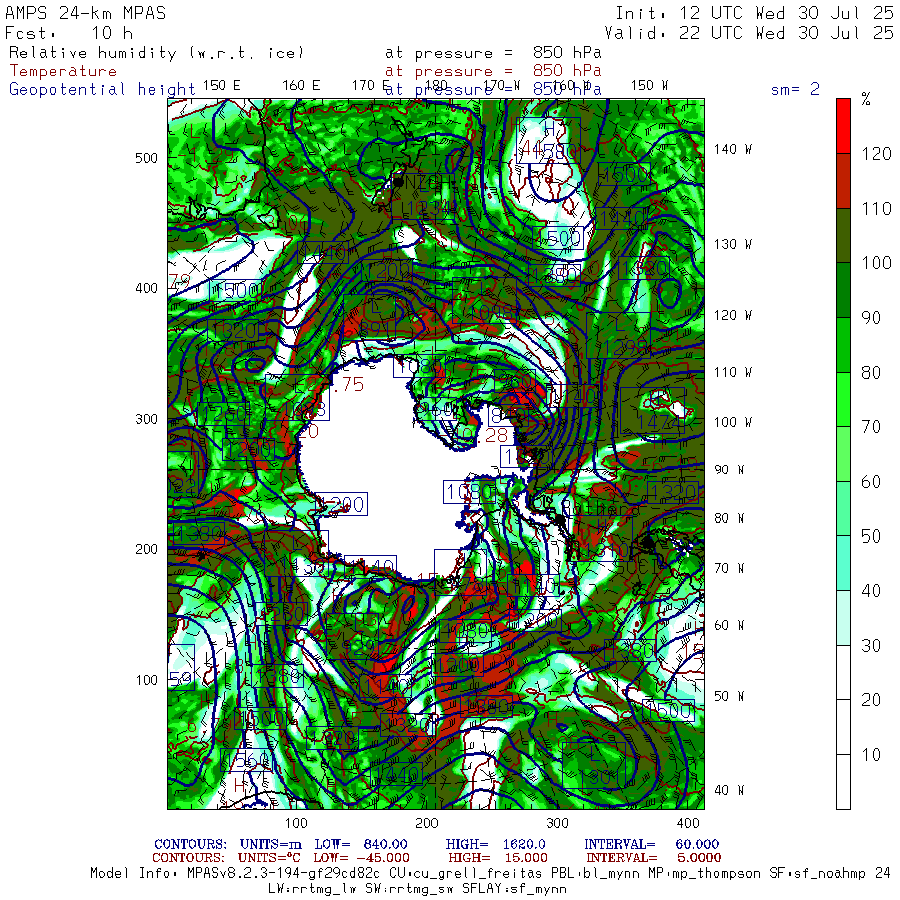
Task: Select the "Fcst: 10 h" forecast hour text
Action: (69, 33)
